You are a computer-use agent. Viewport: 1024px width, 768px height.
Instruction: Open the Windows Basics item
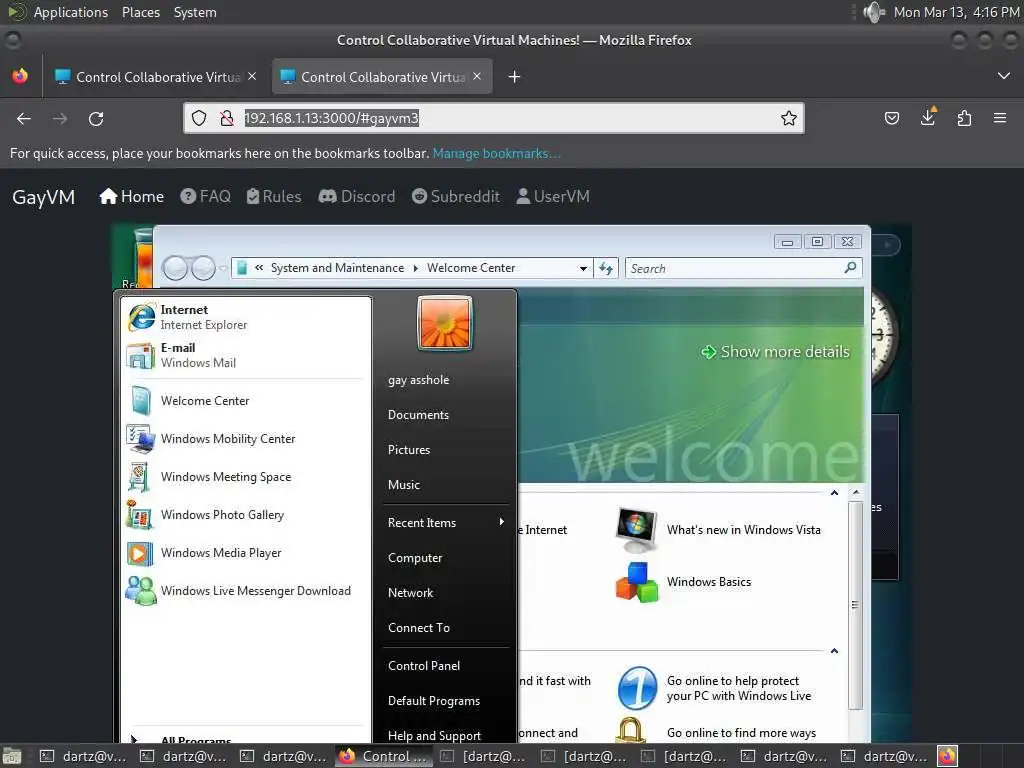pos(684,581)
